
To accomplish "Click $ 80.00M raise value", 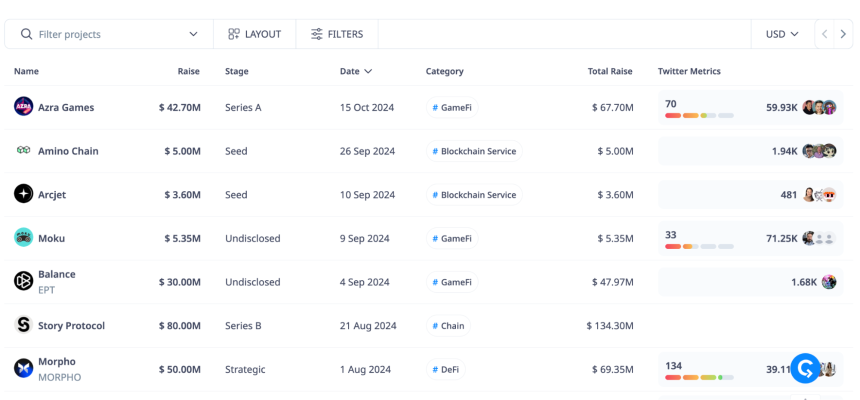I will point(180,325).
